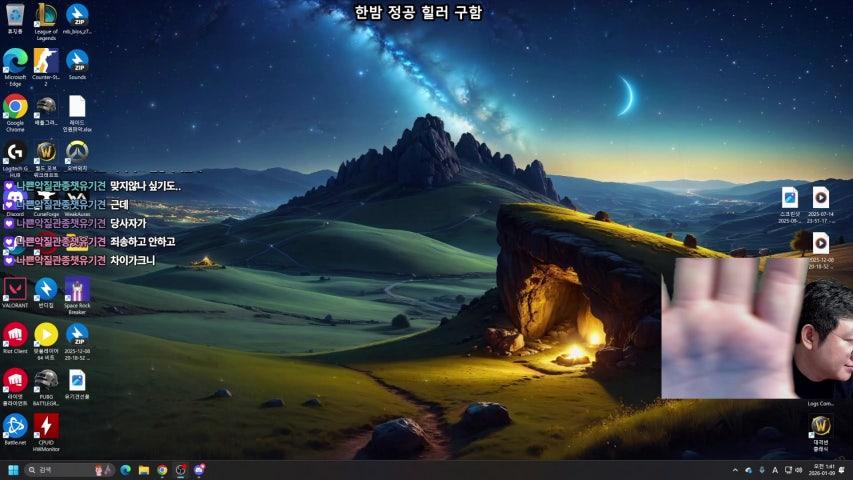Launch the Overwatch desktop shortcut
This screenshot has width=853, height=480.
click(x=77, y=156)
